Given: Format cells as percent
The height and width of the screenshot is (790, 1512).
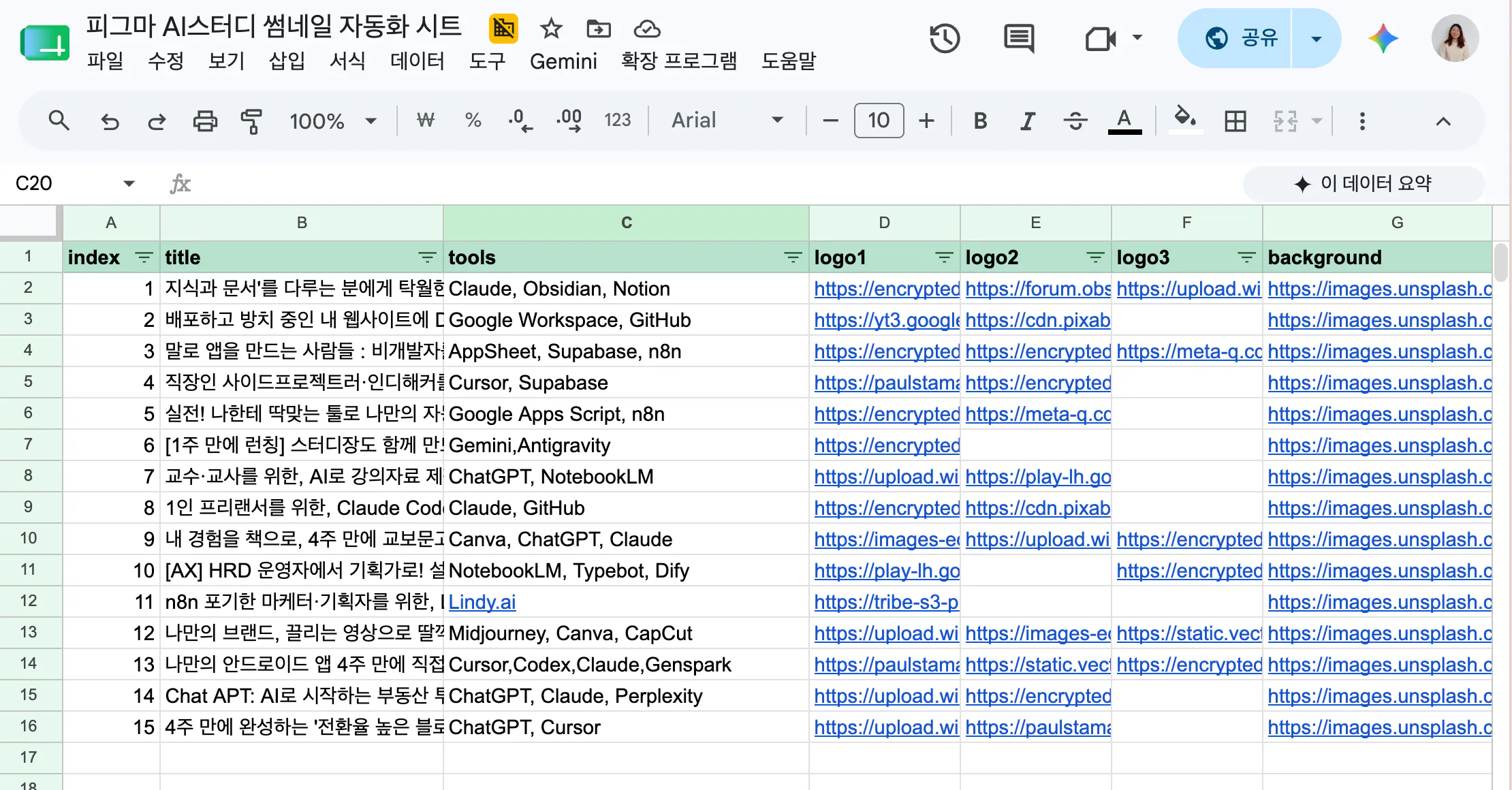Looking at the screenshot, I should pos(473,121).
